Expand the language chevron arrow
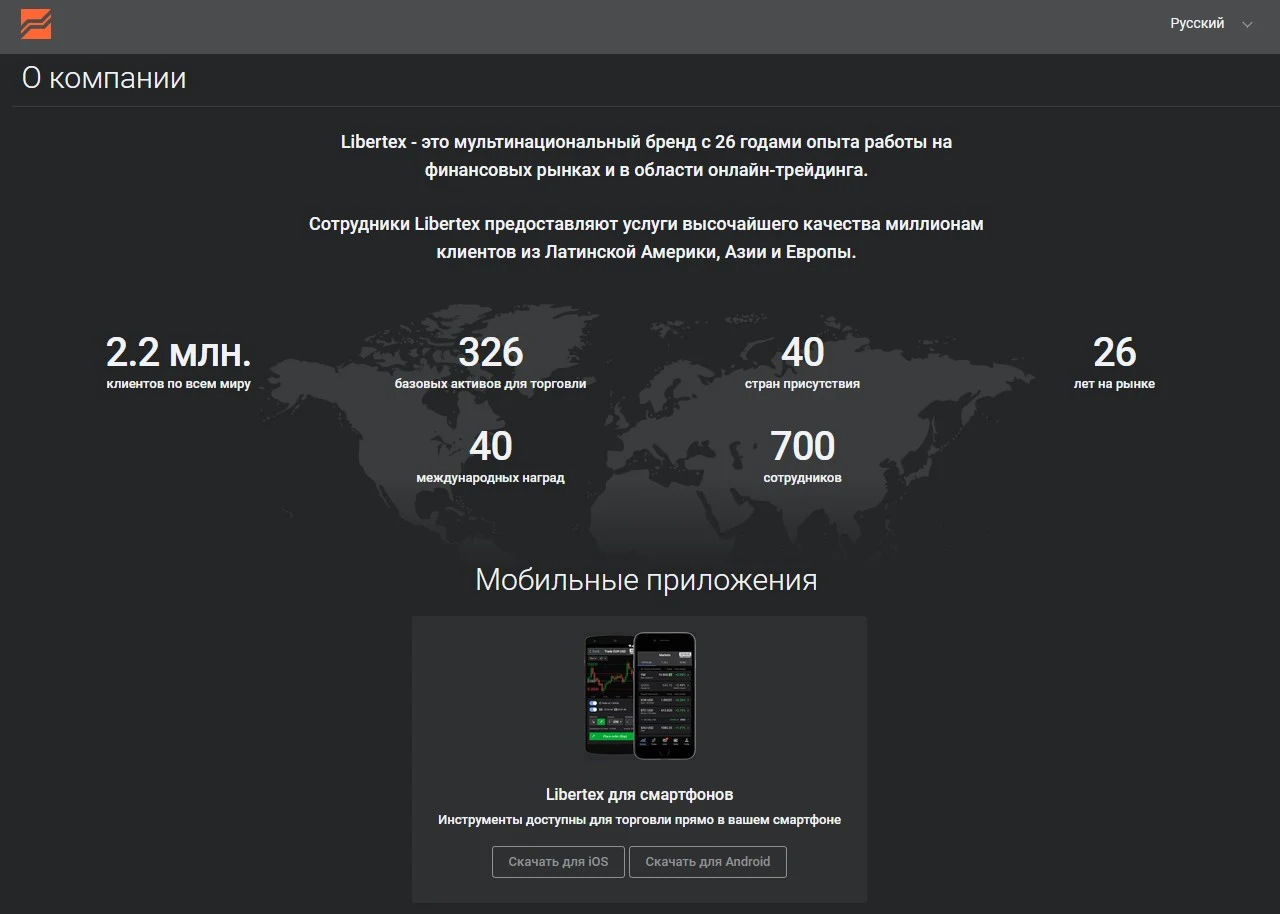The width and height of the screenshot is (1280, 914). (1247, 25)
